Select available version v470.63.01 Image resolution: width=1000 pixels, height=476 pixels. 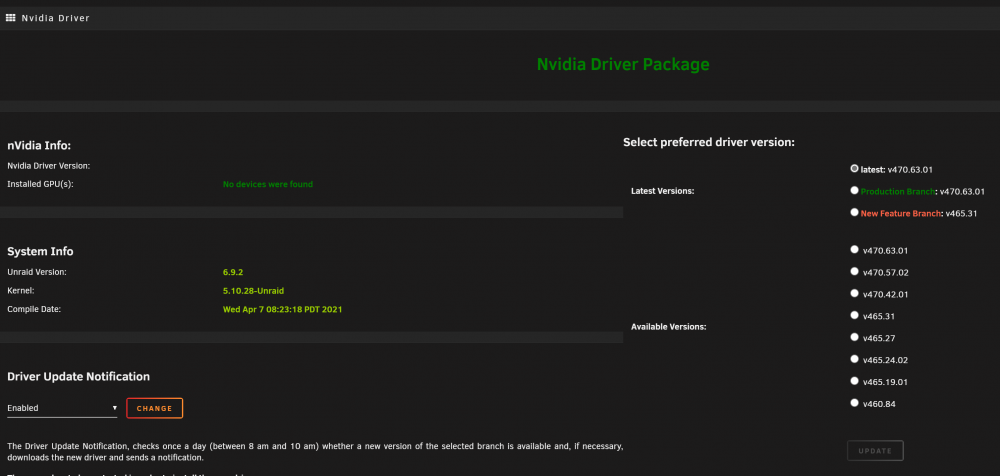tap(854, 249)
